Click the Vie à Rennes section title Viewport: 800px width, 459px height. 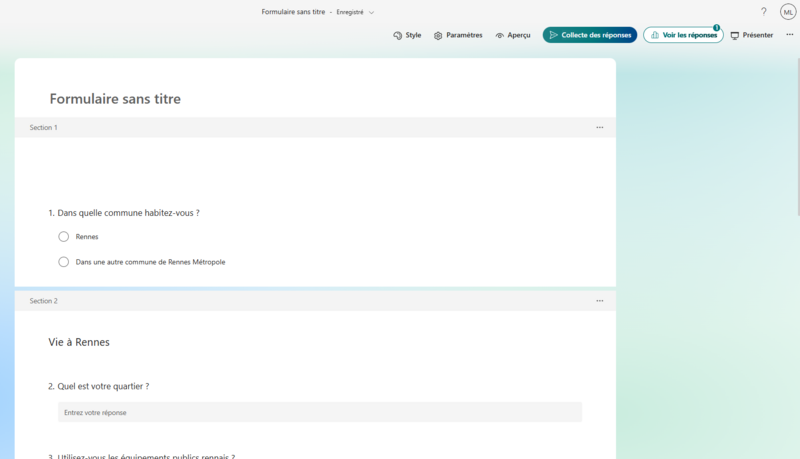point(79,342)
